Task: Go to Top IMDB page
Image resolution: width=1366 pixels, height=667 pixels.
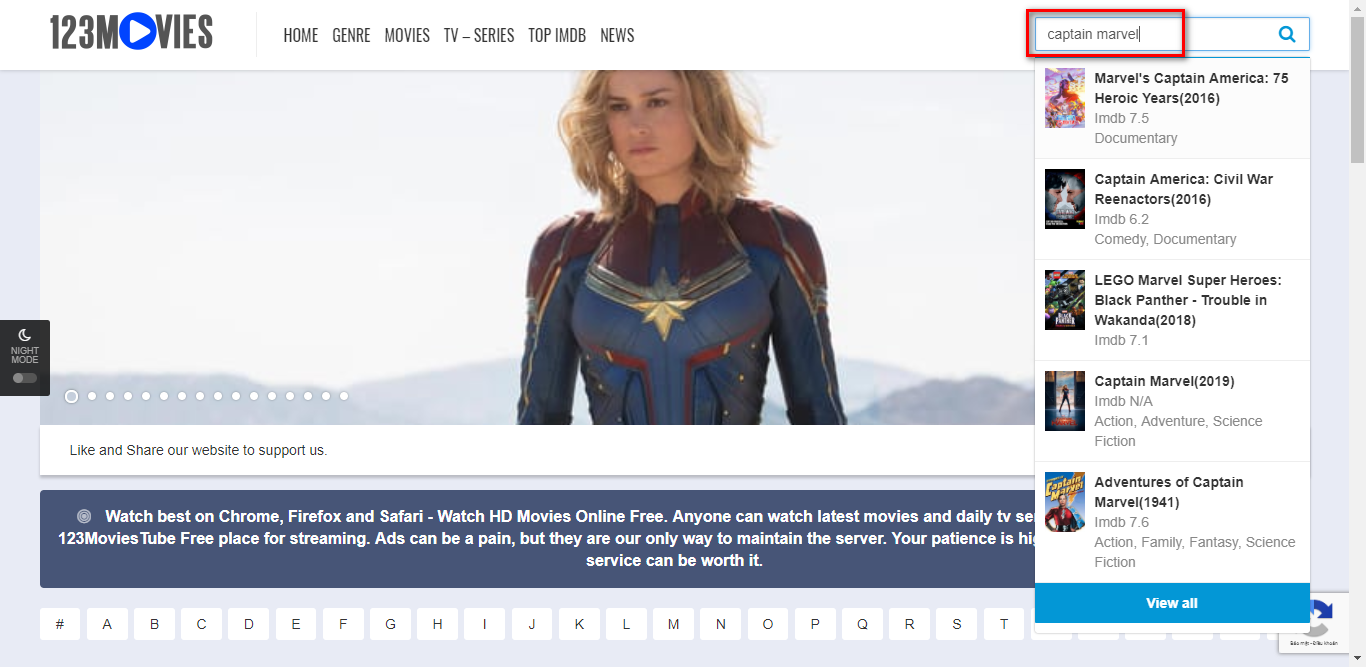Action: coord(557,35)
